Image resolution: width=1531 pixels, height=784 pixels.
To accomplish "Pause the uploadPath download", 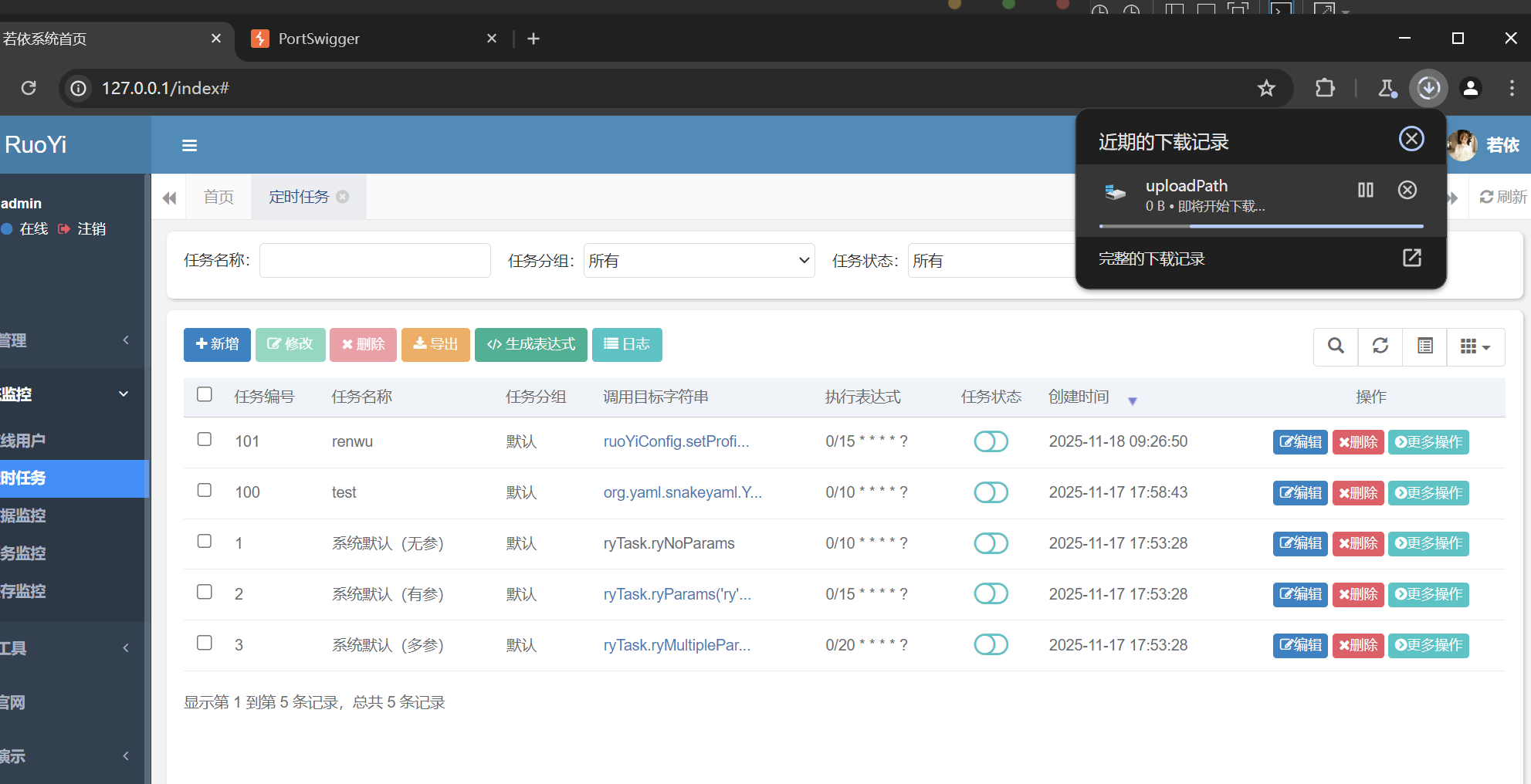I will click(x=1365, y=190).
